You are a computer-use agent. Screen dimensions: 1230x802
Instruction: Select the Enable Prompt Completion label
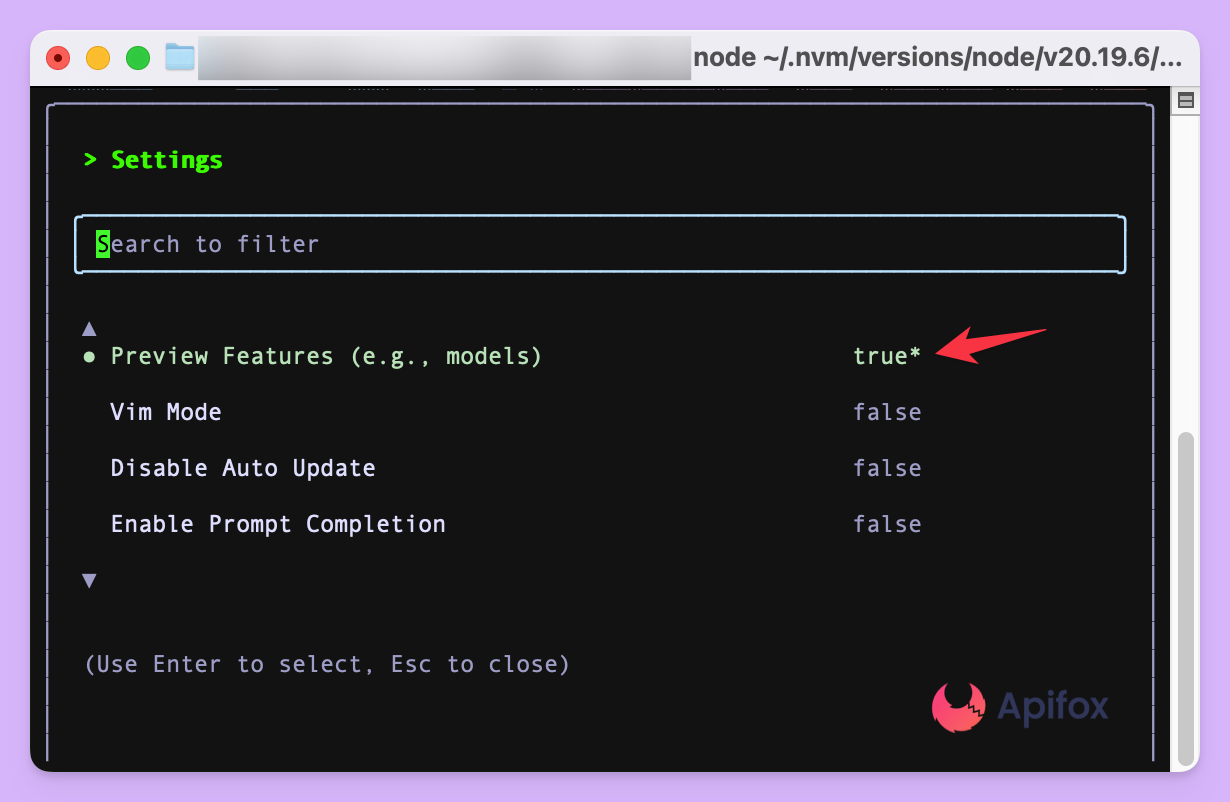(x=278, y=524)
